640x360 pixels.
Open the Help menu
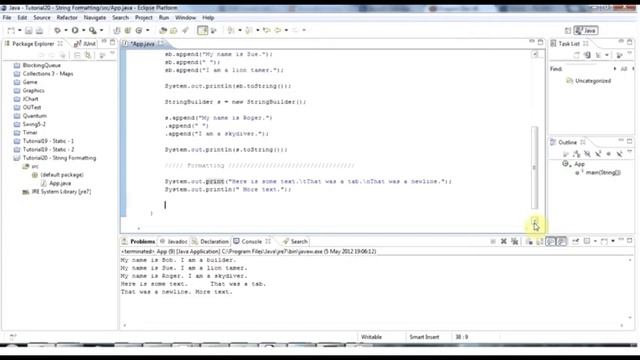(x=208, y=18)
